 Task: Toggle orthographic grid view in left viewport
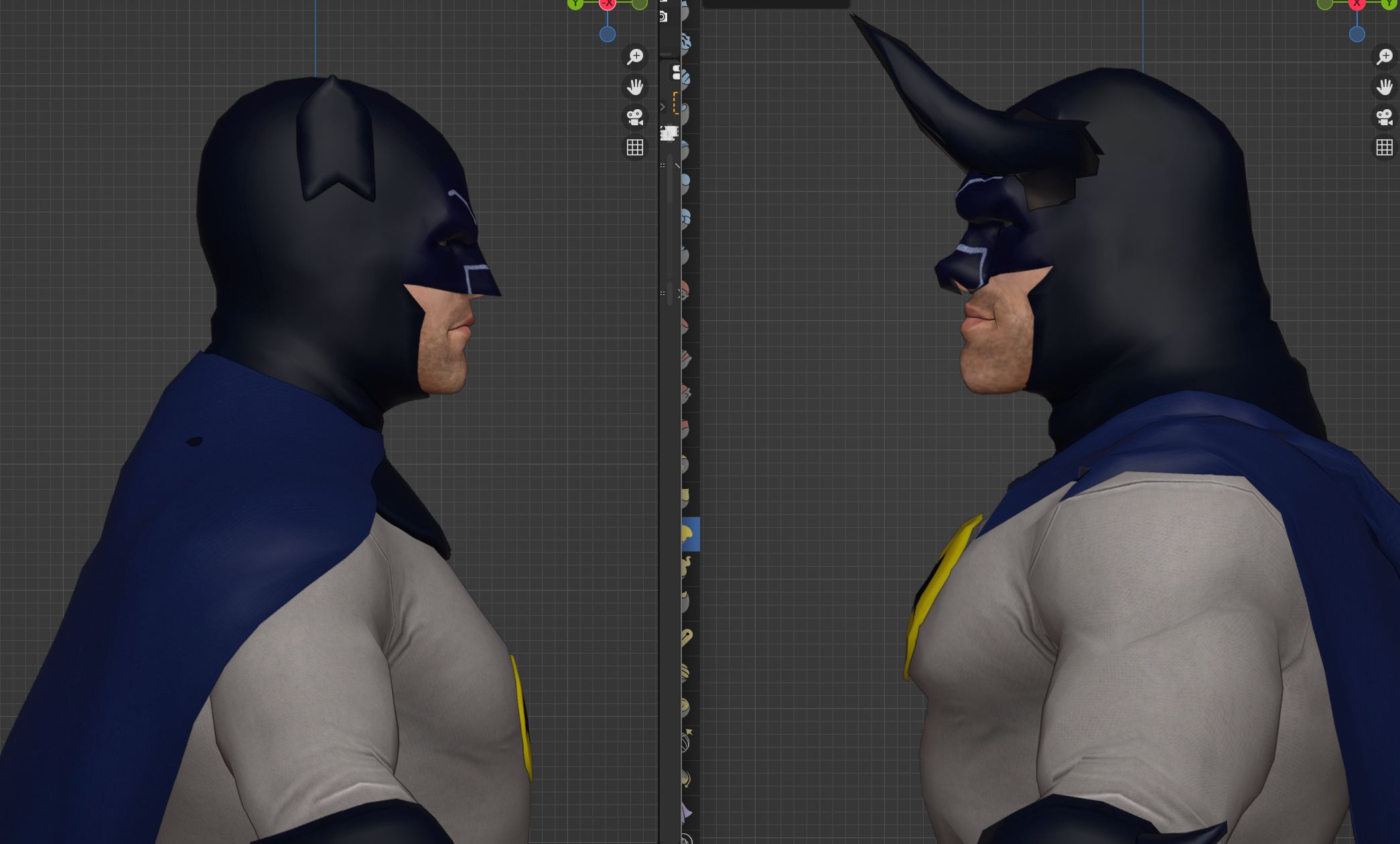634,147
